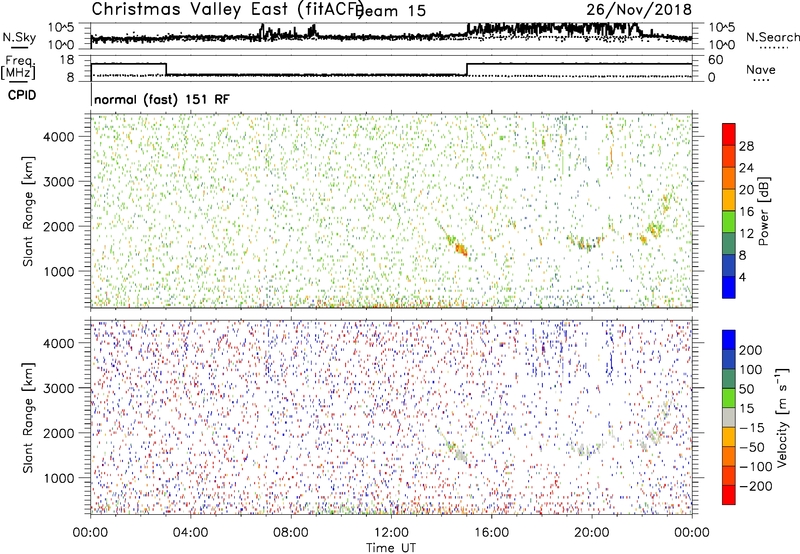This screenshot has height=554, width=800.
Task: Click the N.Sky axis label
Action: pos(19,37)
